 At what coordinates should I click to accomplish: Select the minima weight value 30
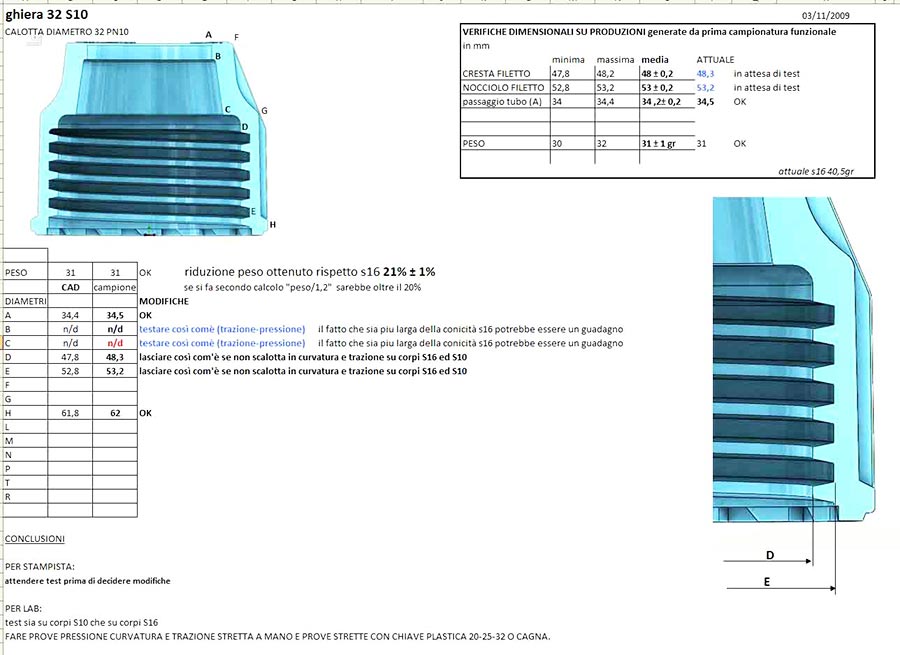tap(557, 144)
